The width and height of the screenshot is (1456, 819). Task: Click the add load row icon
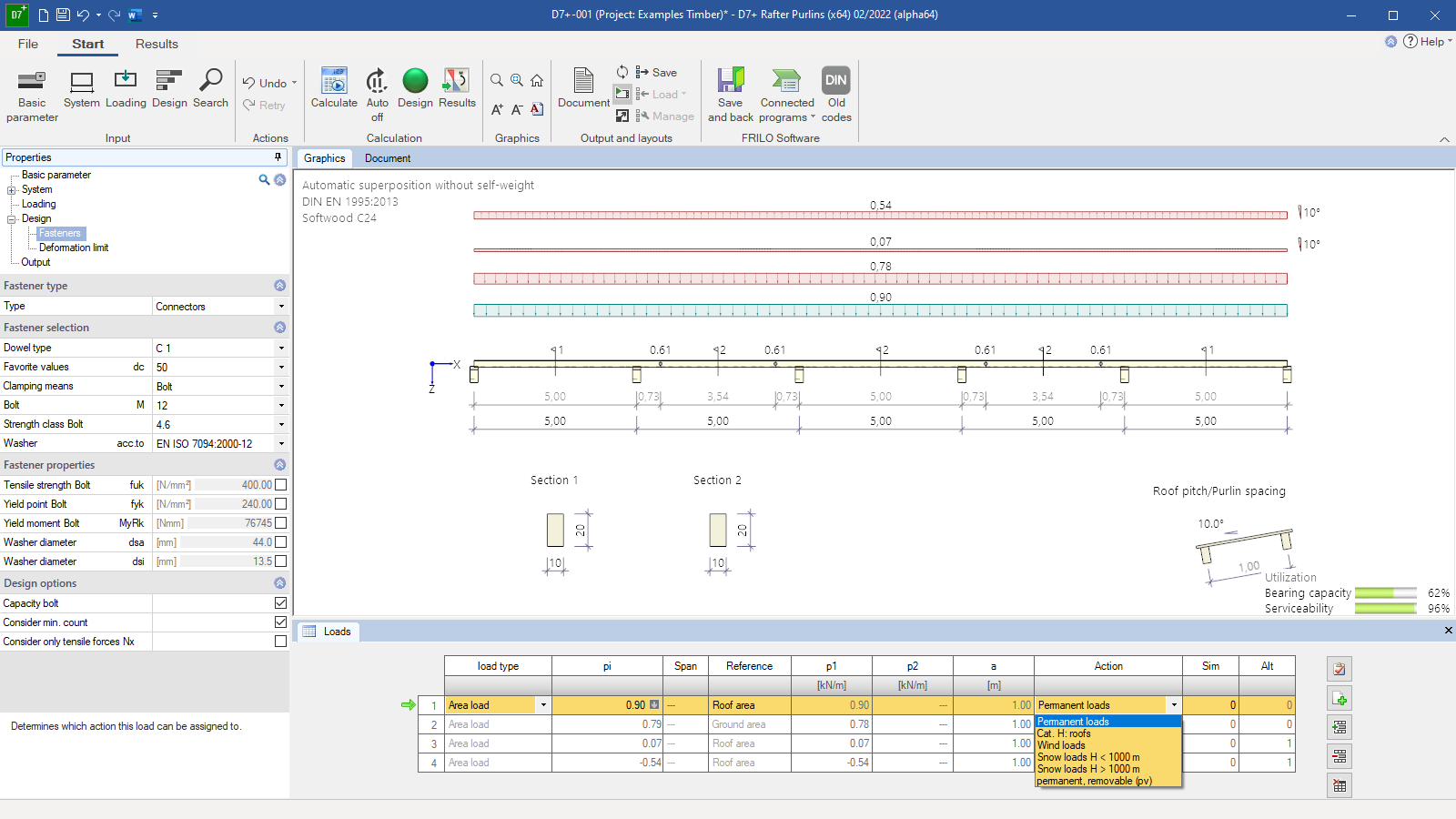coord(1340,698)
